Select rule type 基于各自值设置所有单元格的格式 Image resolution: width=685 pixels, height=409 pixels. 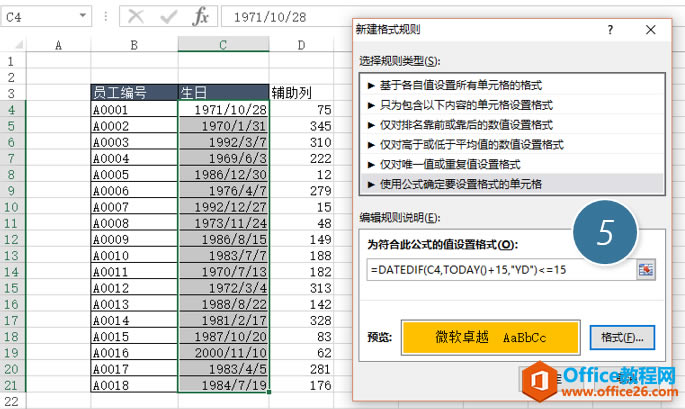pyautogui.click(x=512, y=85)
